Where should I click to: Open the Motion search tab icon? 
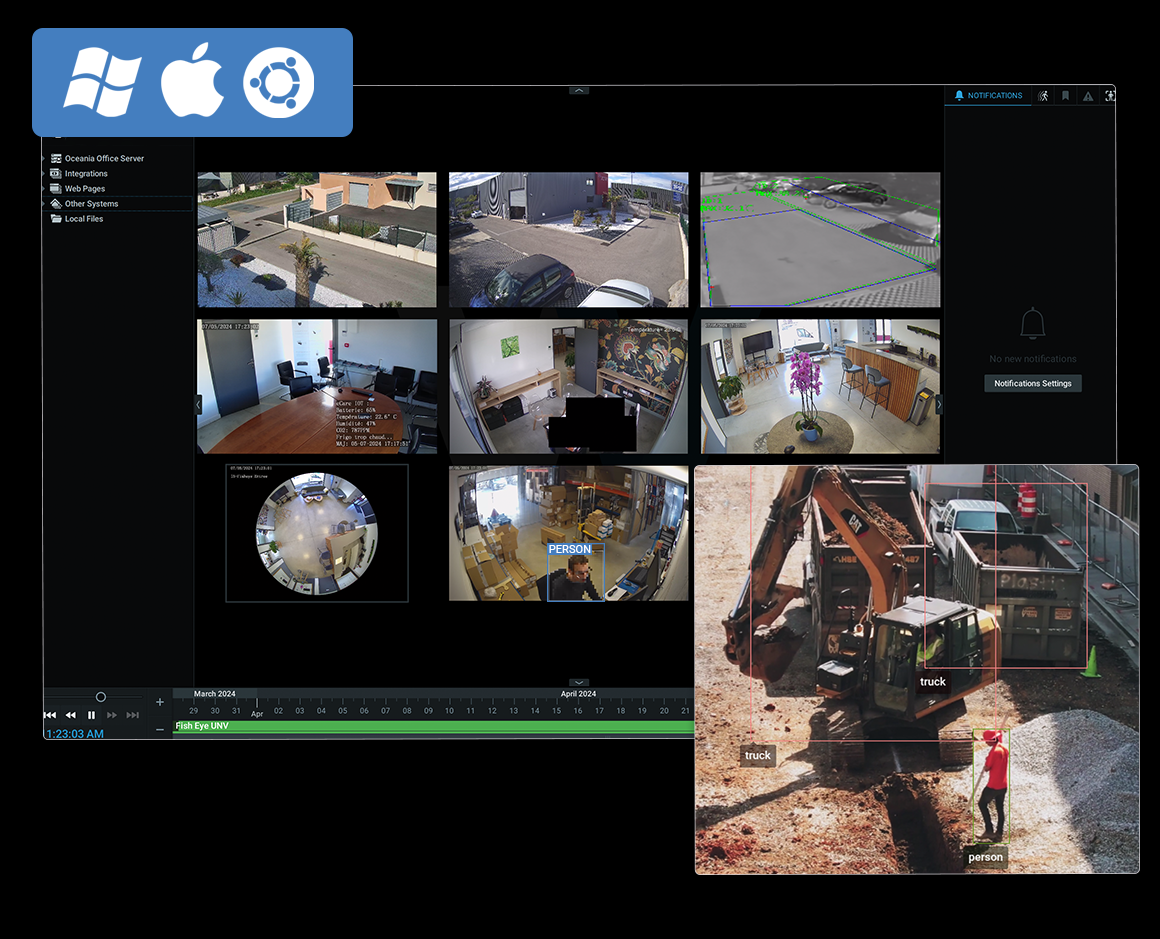1043,96
